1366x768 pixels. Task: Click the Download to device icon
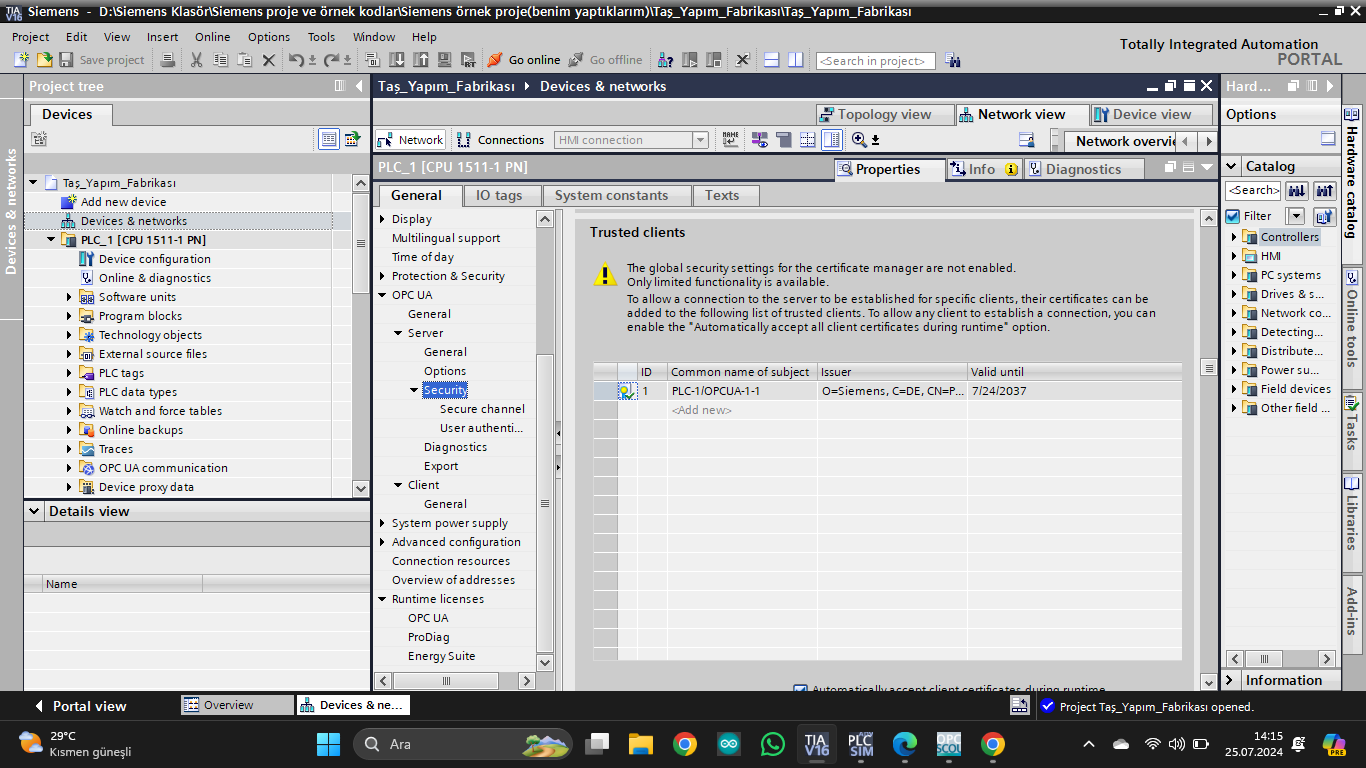click(x=397, y=60)
